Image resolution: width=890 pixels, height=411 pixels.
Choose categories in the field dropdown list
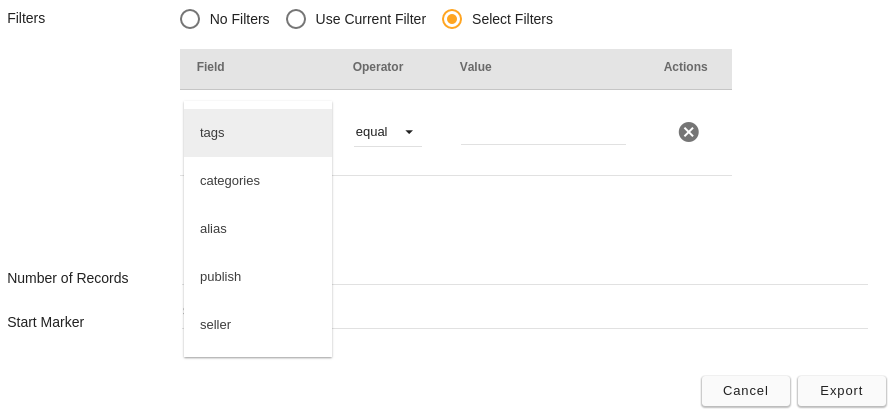pos(258,181)
